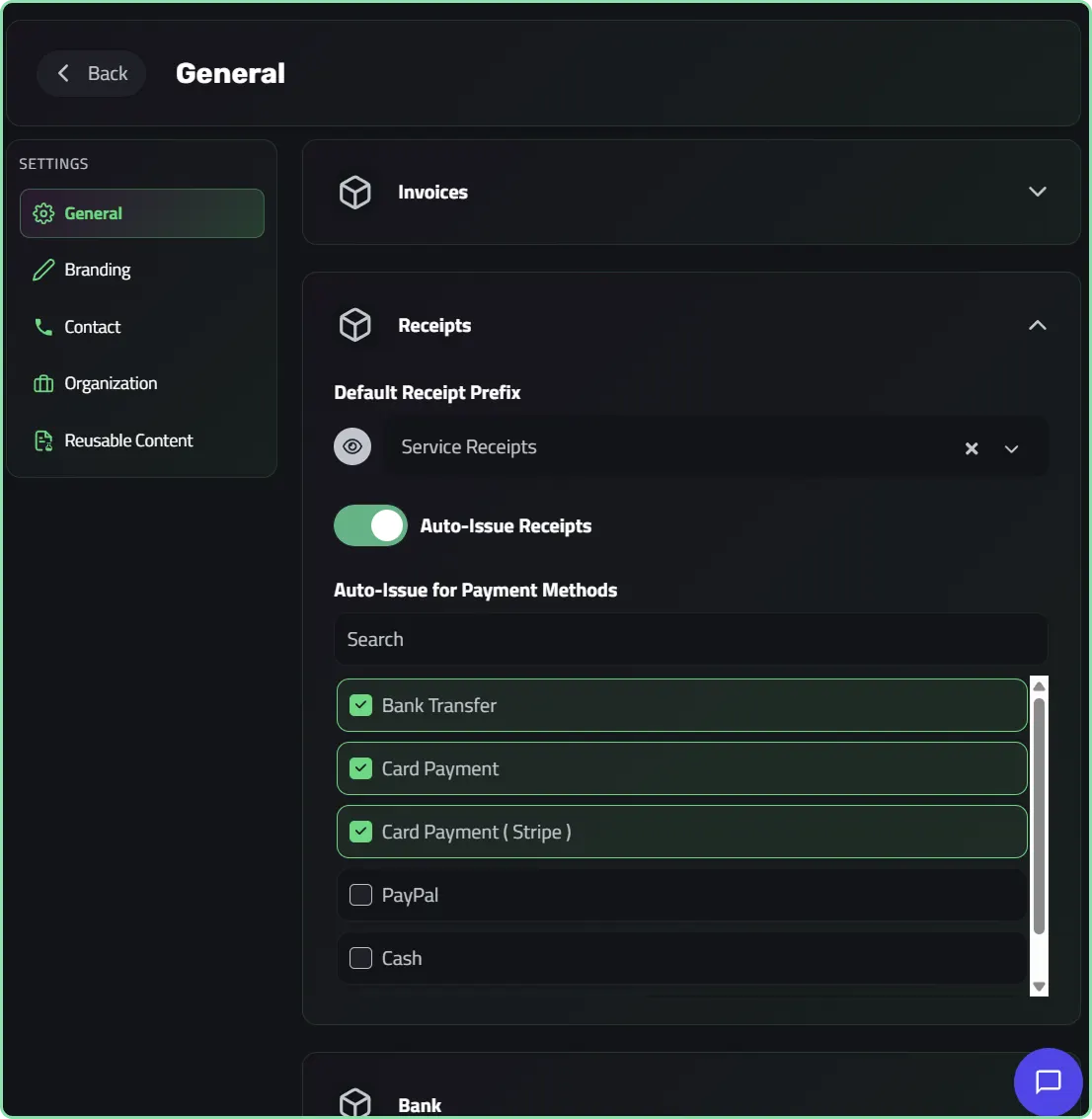Open the Service Receipts combo box
Viewport: 1092px width, 1119px height.
(x=716, y=446)
